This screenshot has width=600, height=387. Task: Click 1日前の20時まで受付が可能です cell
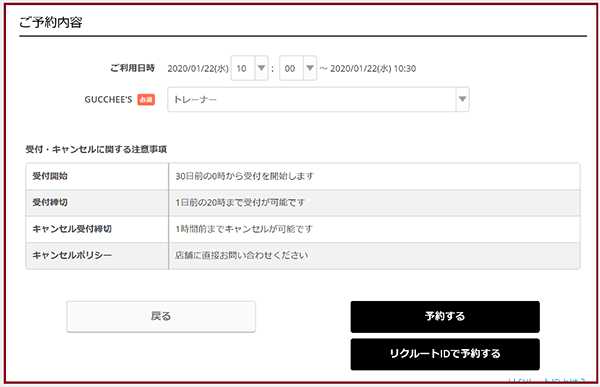tap(374, 202)
